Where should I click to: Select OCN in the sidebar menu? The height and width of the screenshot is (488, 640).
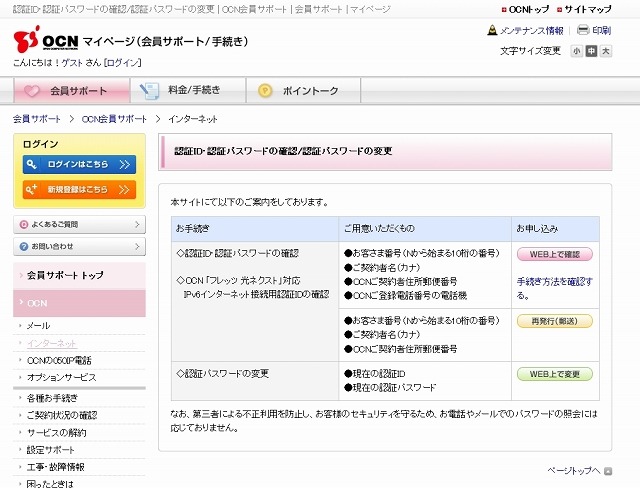(79, 303)
